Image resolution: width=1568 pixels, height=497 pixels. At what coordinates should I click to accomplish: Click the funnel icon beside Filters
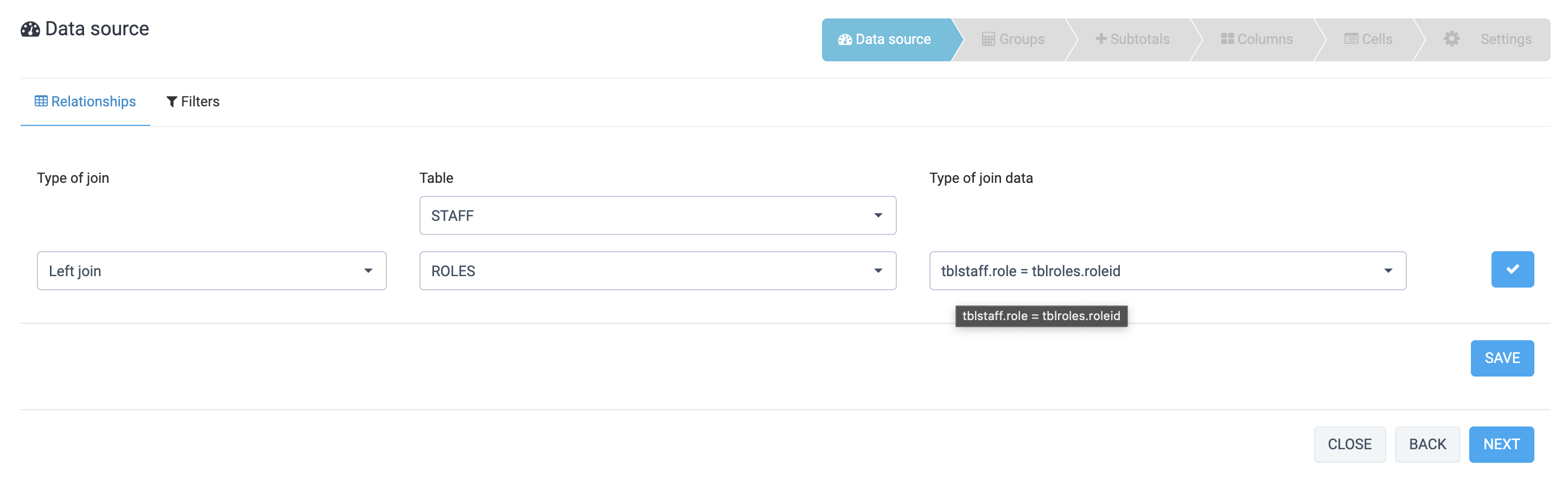171,101
